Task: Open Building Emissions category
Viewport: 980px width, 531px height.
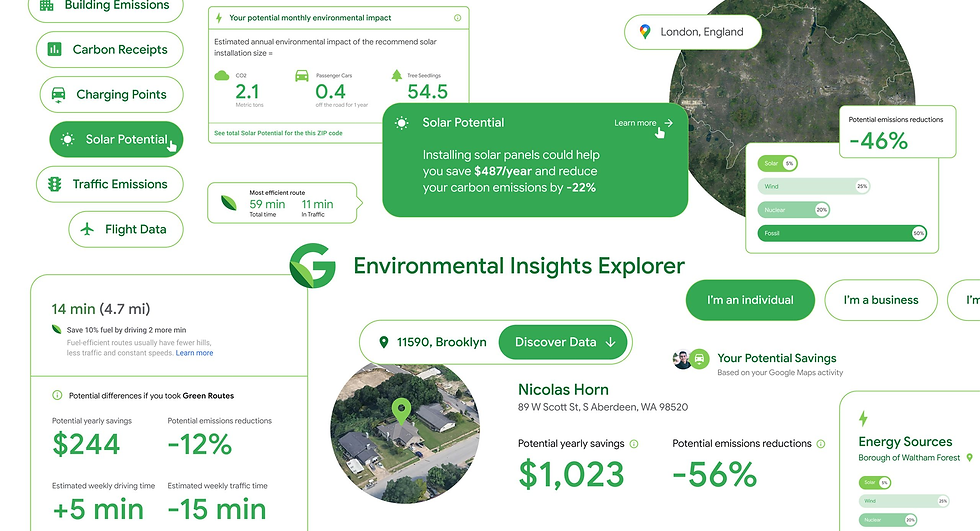Action: pyautogui.click(x=106, y=6)
